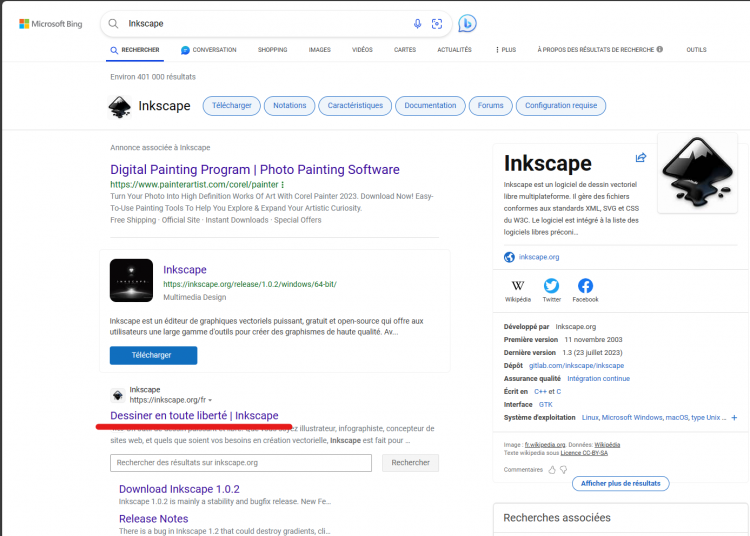Click the inkscape.org site search field

coord(240,462)
